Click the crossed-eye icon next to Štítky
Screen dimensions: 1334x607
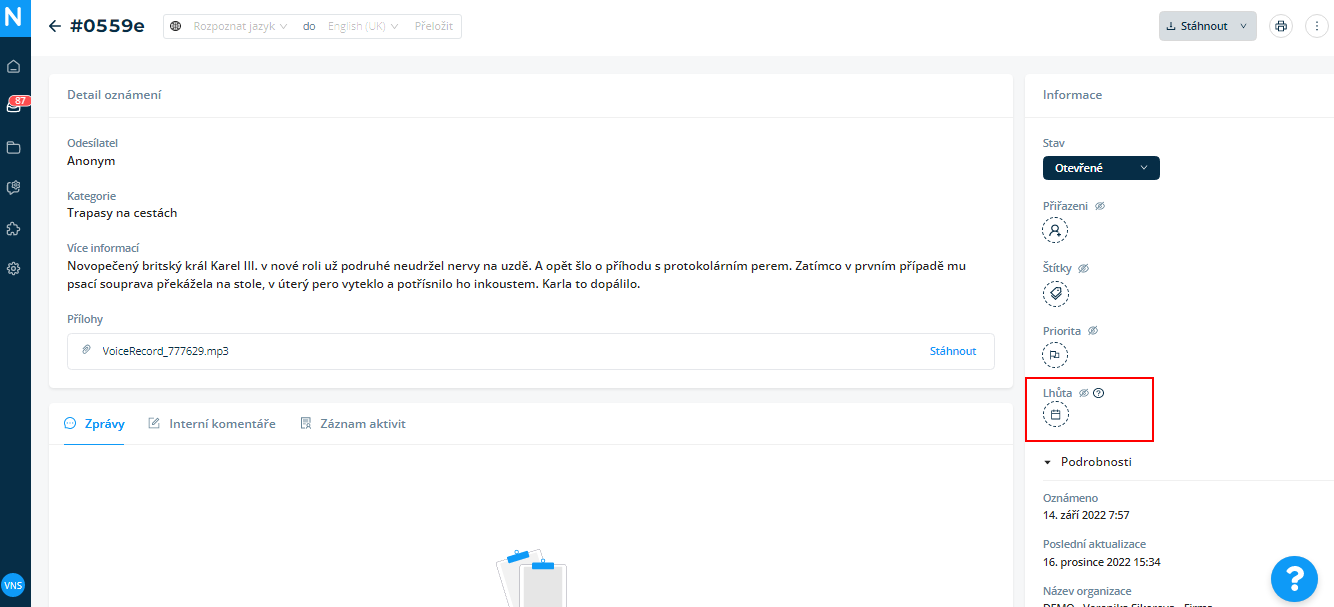tap(1083, 268)
